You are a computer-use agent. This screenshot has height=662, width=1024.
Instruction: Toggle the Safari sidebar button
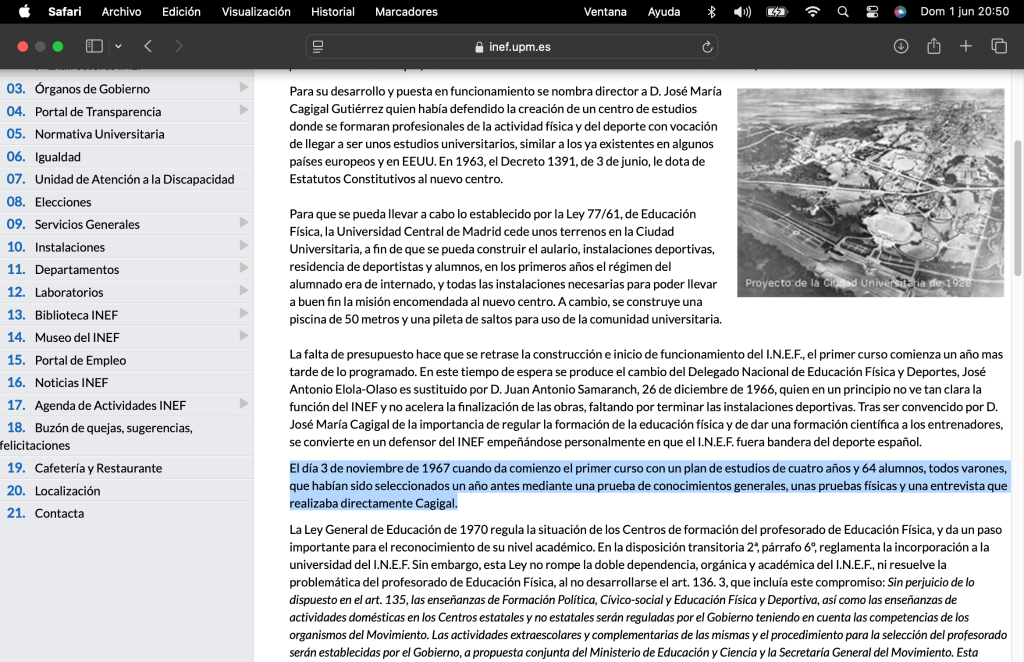[94, 46]
